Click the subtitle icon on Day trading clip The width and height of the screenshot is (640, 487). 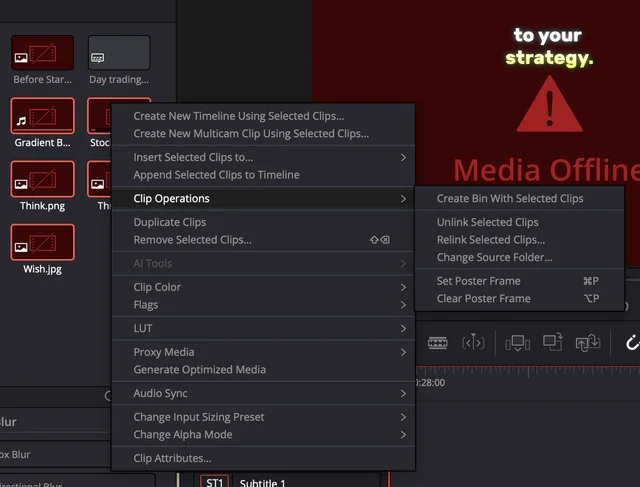tap(97, 58)
